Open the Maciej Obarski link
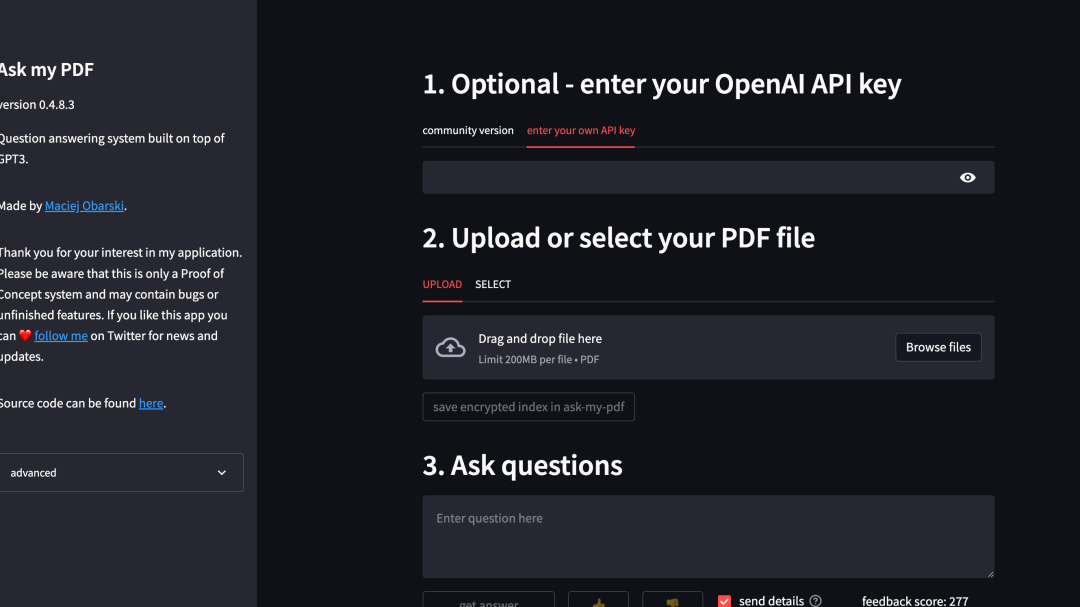The width and height of the screenshot is (1080, 607). coord(84,205)
